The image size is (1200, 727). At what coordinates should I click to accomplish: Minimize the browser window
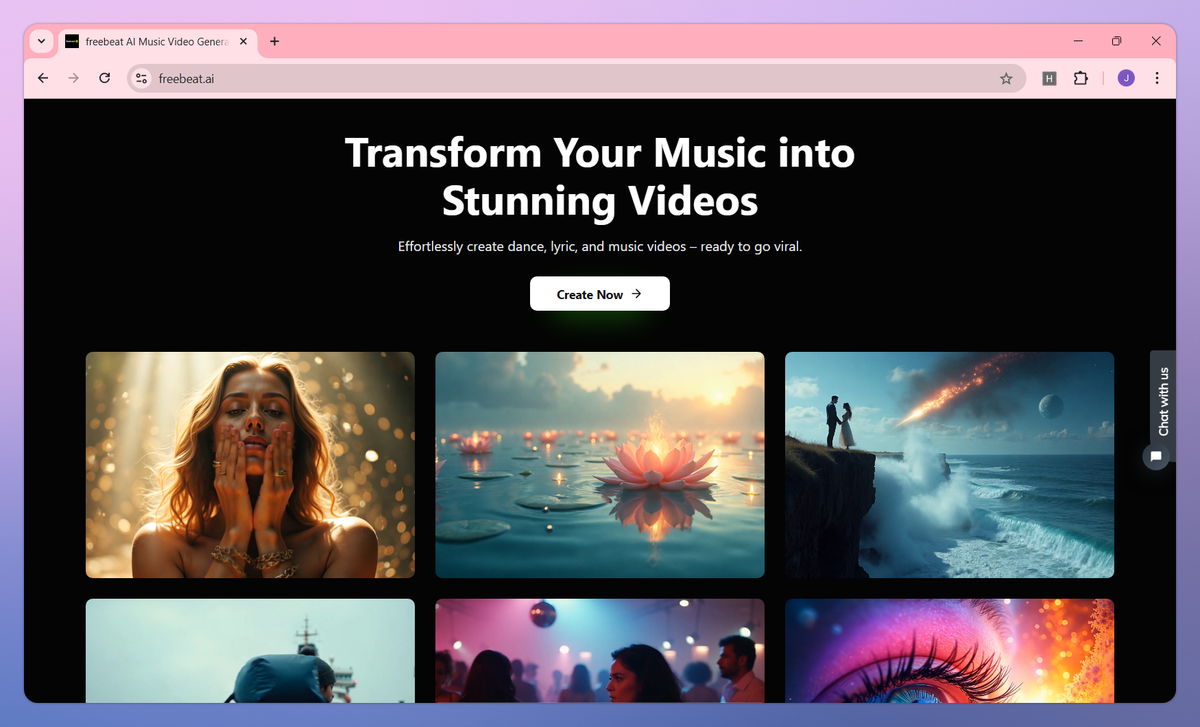point(1079,41)
